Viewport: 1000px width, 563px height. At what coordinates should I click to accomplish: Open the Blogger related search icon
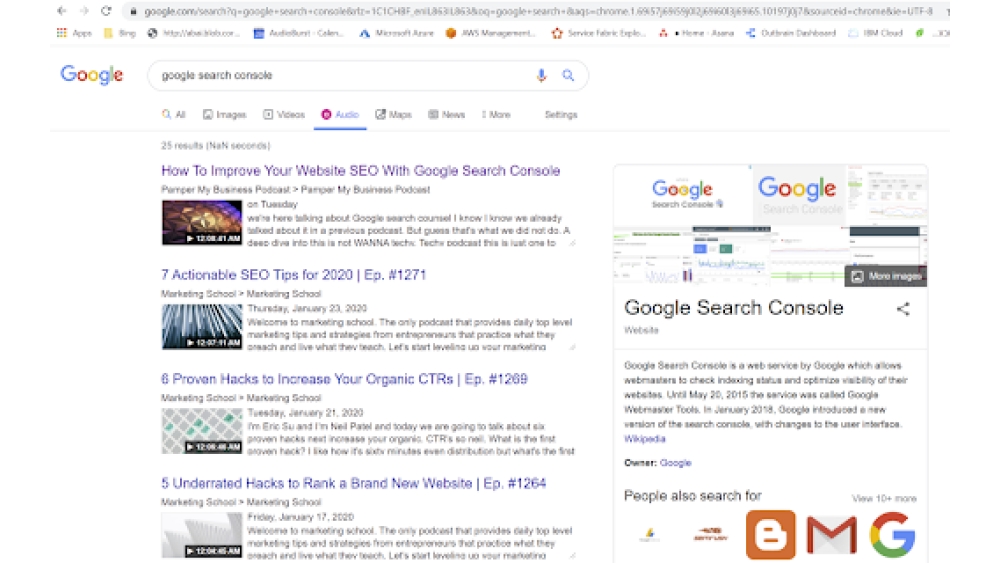pos(770,534)
